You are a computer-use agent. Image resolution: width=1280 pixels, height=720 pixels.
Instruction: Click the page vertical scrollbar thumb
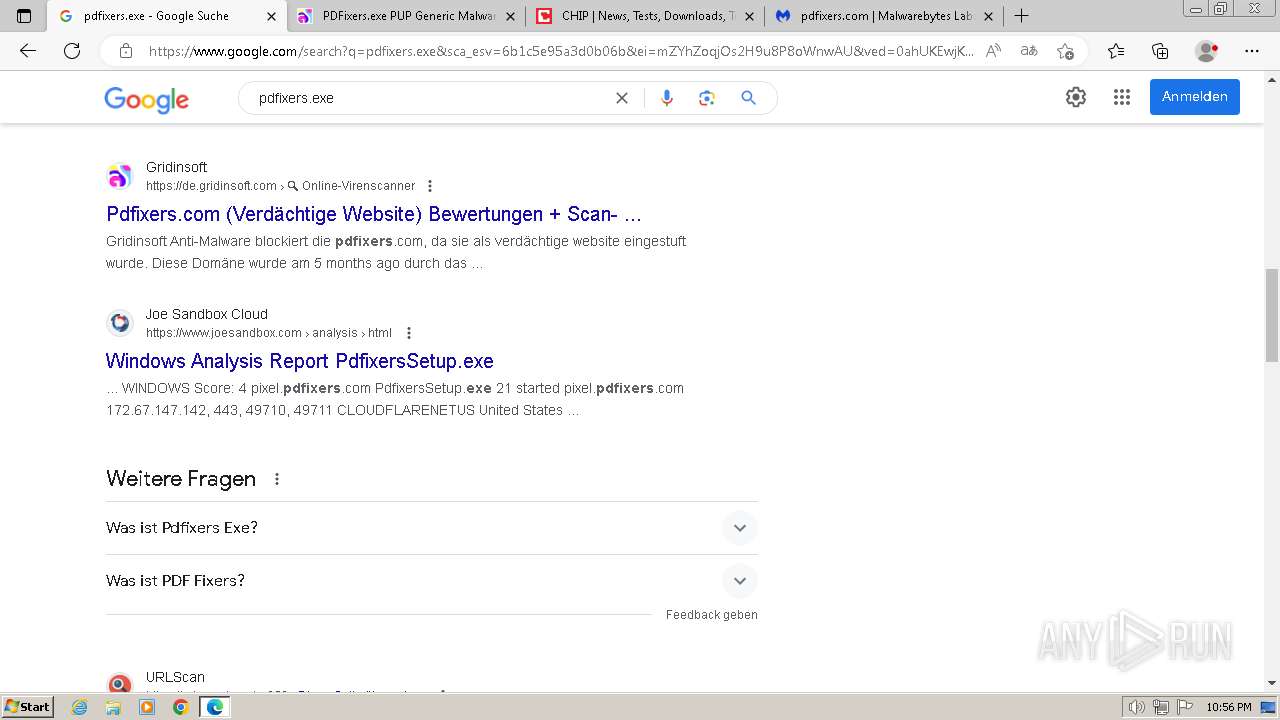point(1272,316)
